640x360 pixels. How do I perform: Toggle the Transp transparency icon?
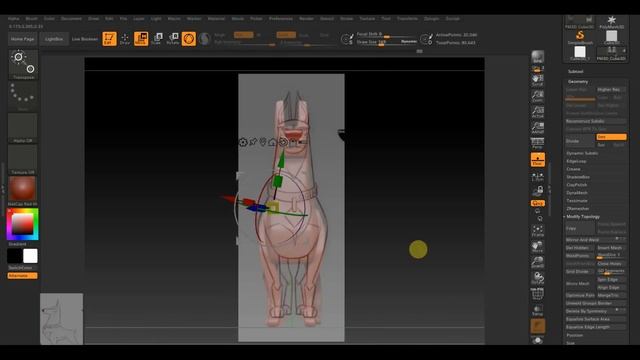click(538, 310)
